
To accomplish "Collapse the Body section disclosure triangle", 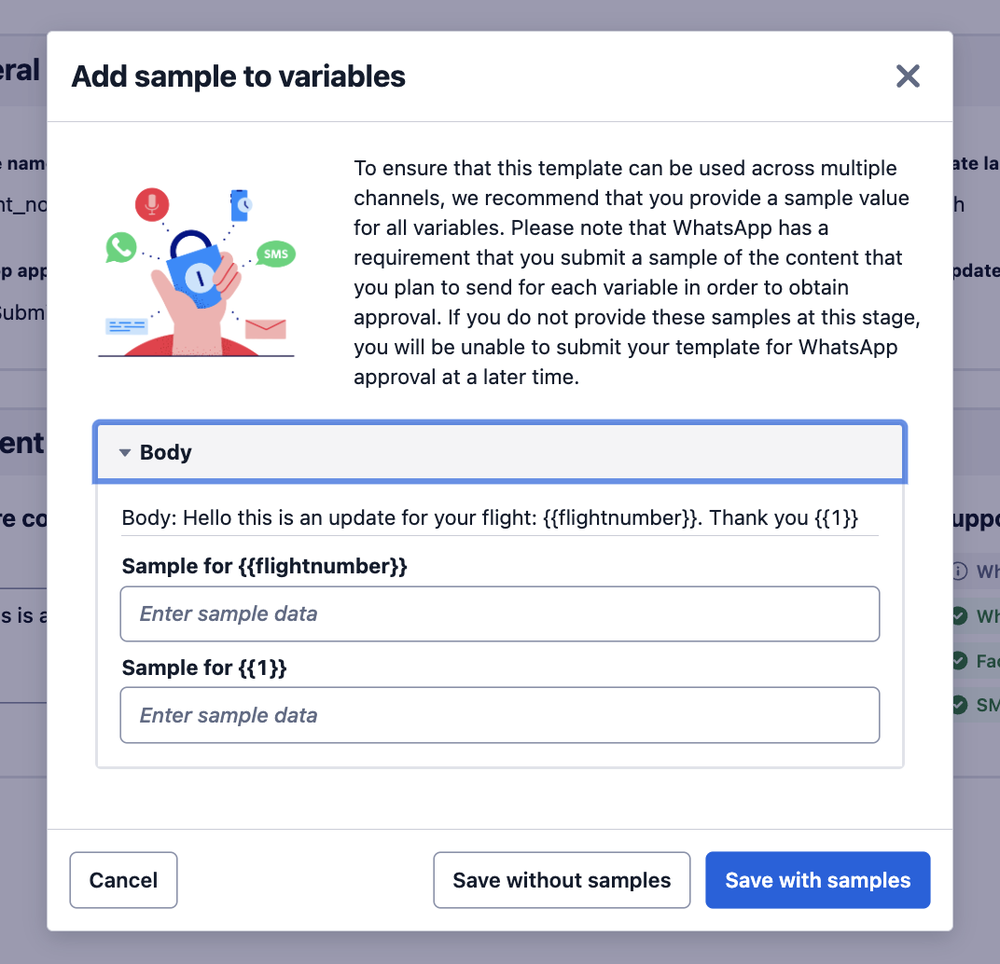I will point(125,452).
